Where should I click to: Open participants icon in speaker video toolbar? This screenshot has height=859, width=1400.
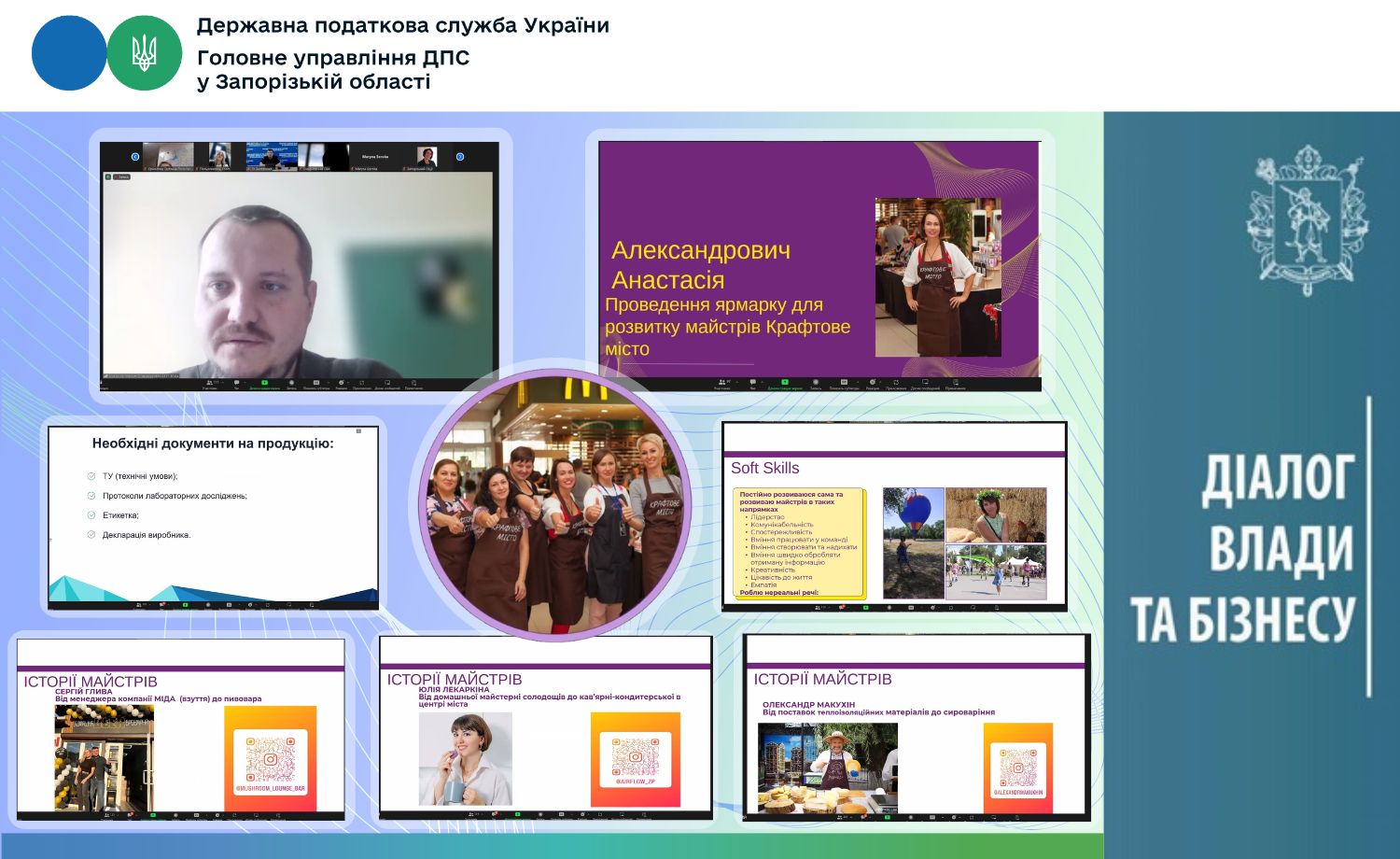tap(209, 382)
